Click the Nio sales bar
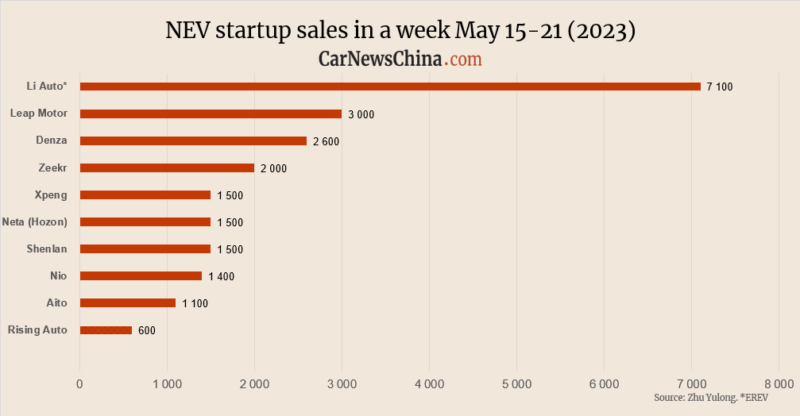Image resolution: width=800 pixels, height=416 pixels. [141, 276]
